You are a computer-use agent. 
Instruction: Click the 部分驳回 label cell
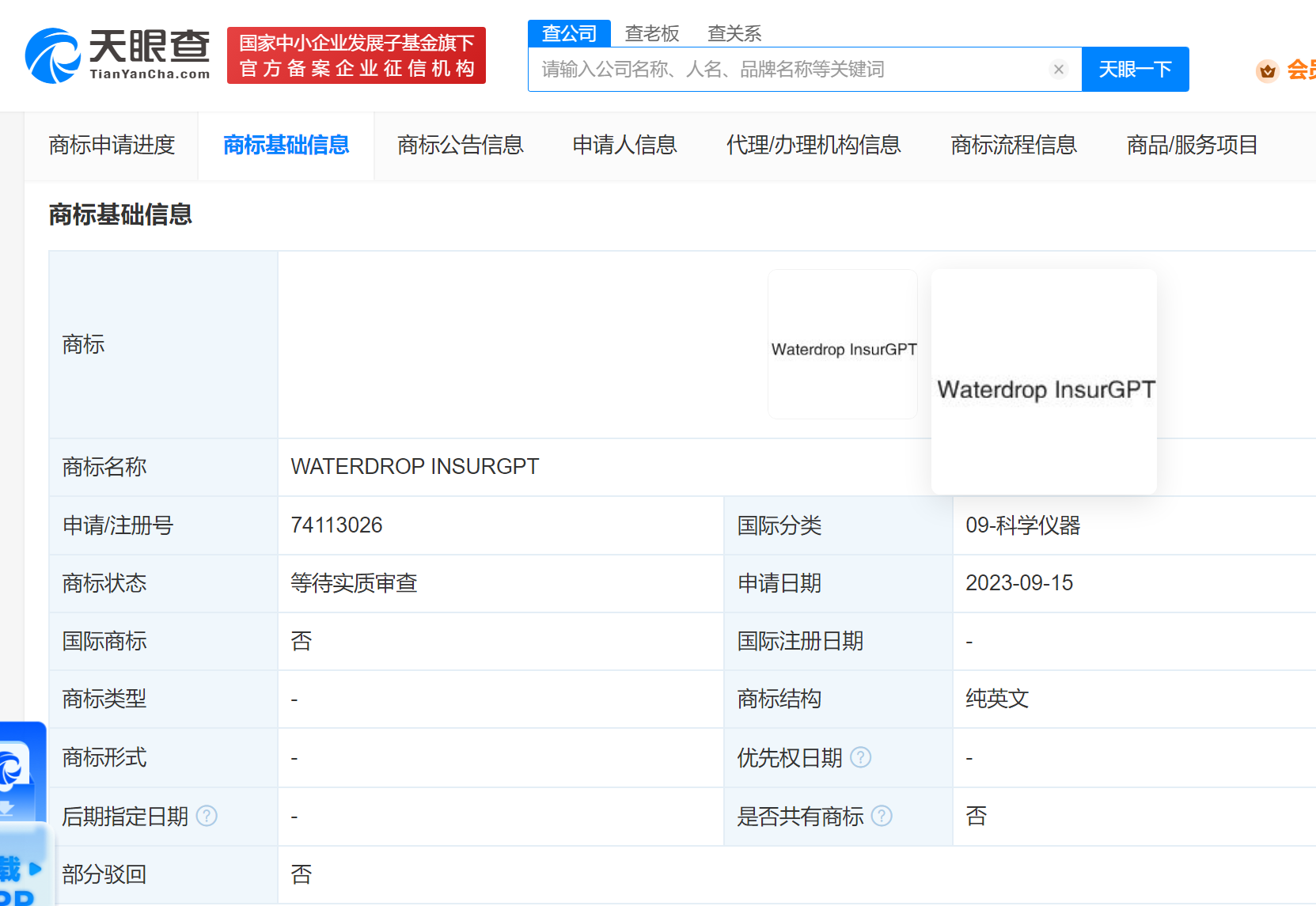(164, 874)
